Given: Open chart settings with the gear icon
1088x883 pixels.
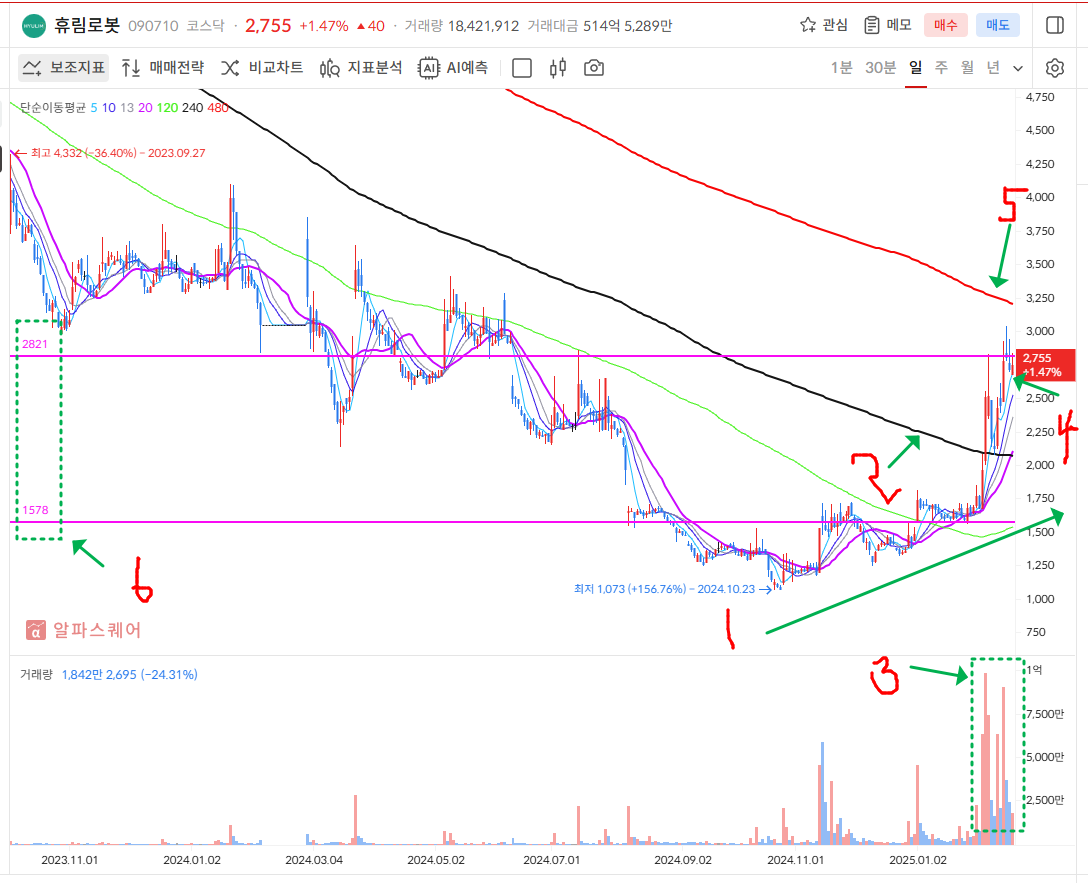Looking at the screenshot, I should (1055, 68).
